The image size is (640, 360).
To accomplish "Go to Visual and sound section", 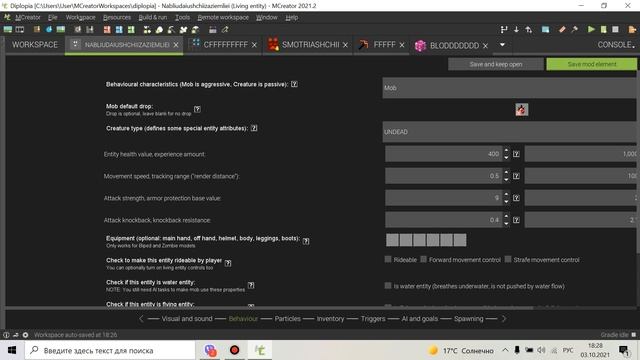I will pyautogui.click(x=187, y=319).
